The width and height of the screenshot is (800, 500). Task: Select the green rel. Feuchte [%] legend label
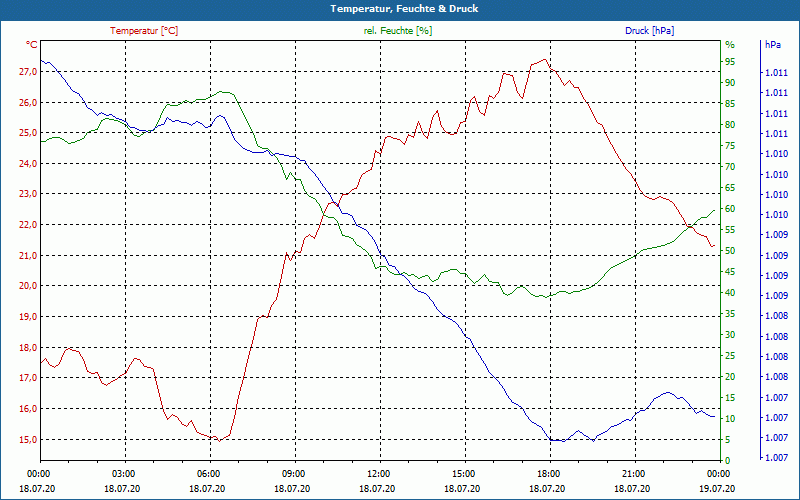pos(398,31)
